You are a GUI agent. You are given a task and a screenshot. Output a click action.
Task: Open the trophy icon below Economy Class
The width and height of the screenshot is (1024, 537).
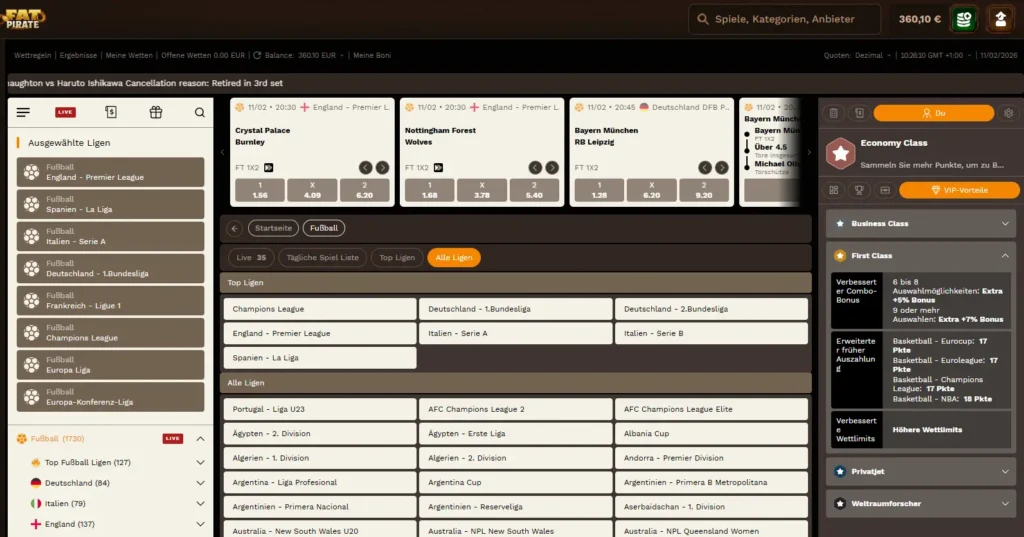point(859,190)
